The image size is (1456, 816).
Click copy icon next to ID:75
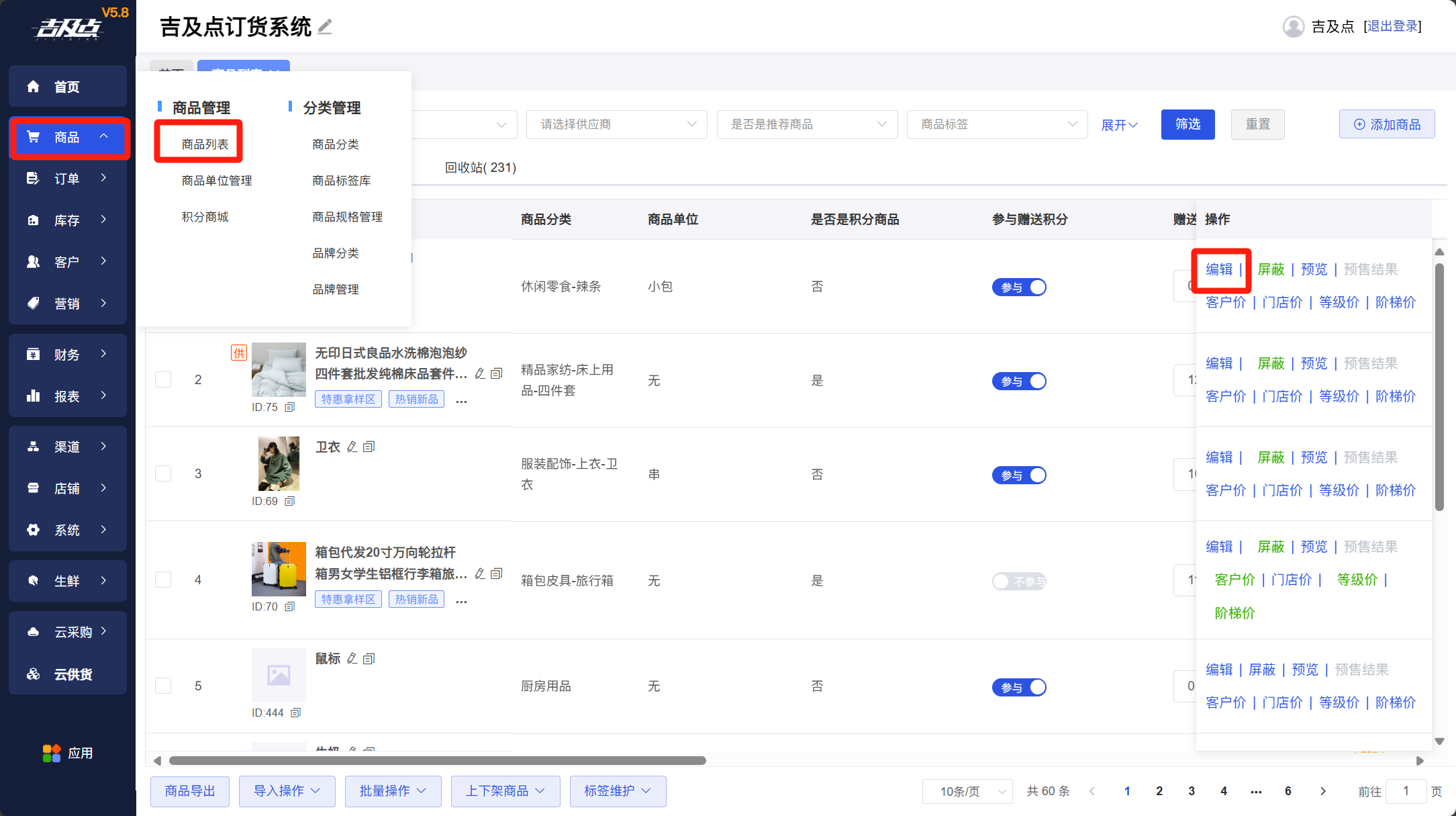click(x=290, y=407)
